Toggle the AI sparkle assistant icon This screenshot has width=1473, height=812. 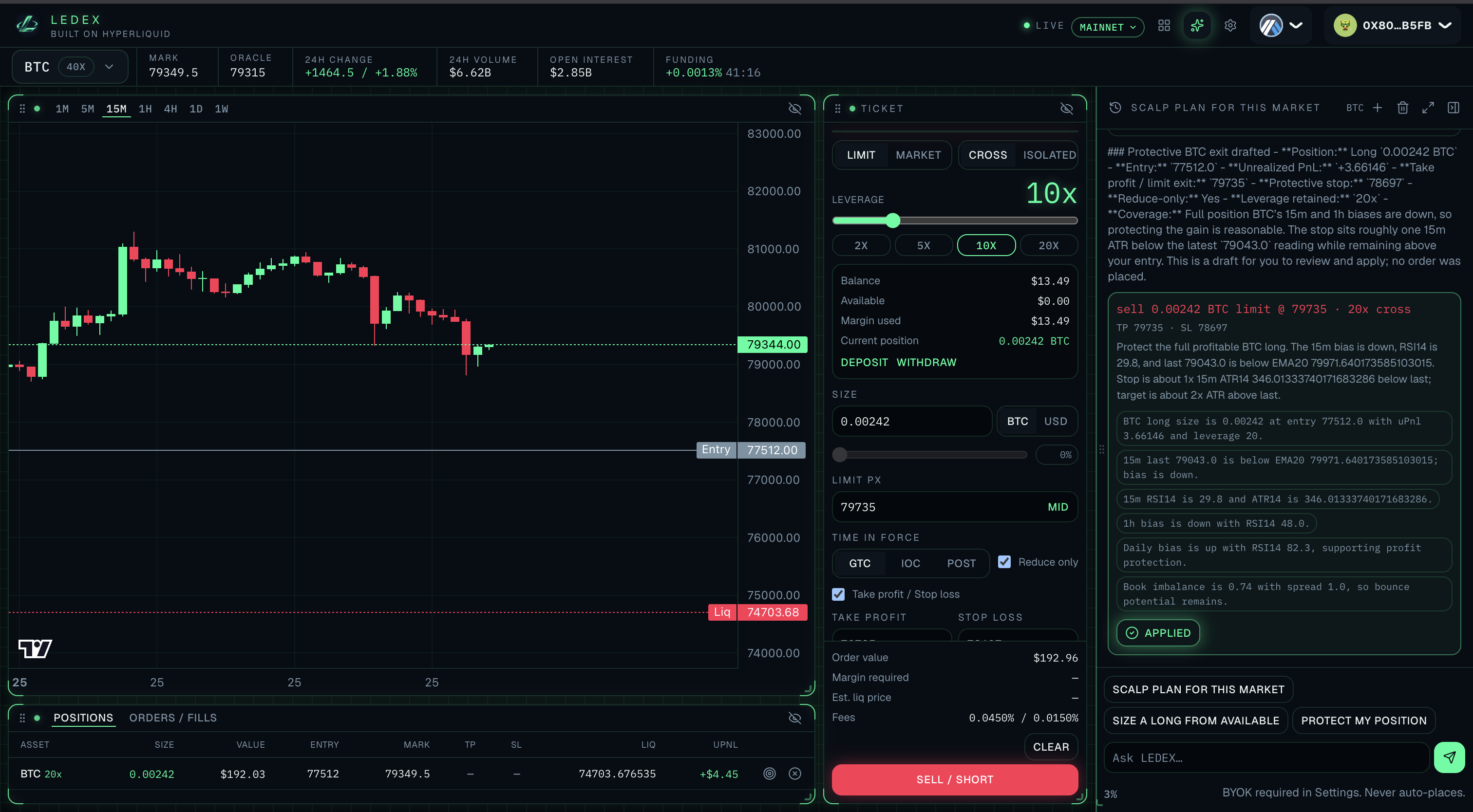click(x=1197, y=26)
